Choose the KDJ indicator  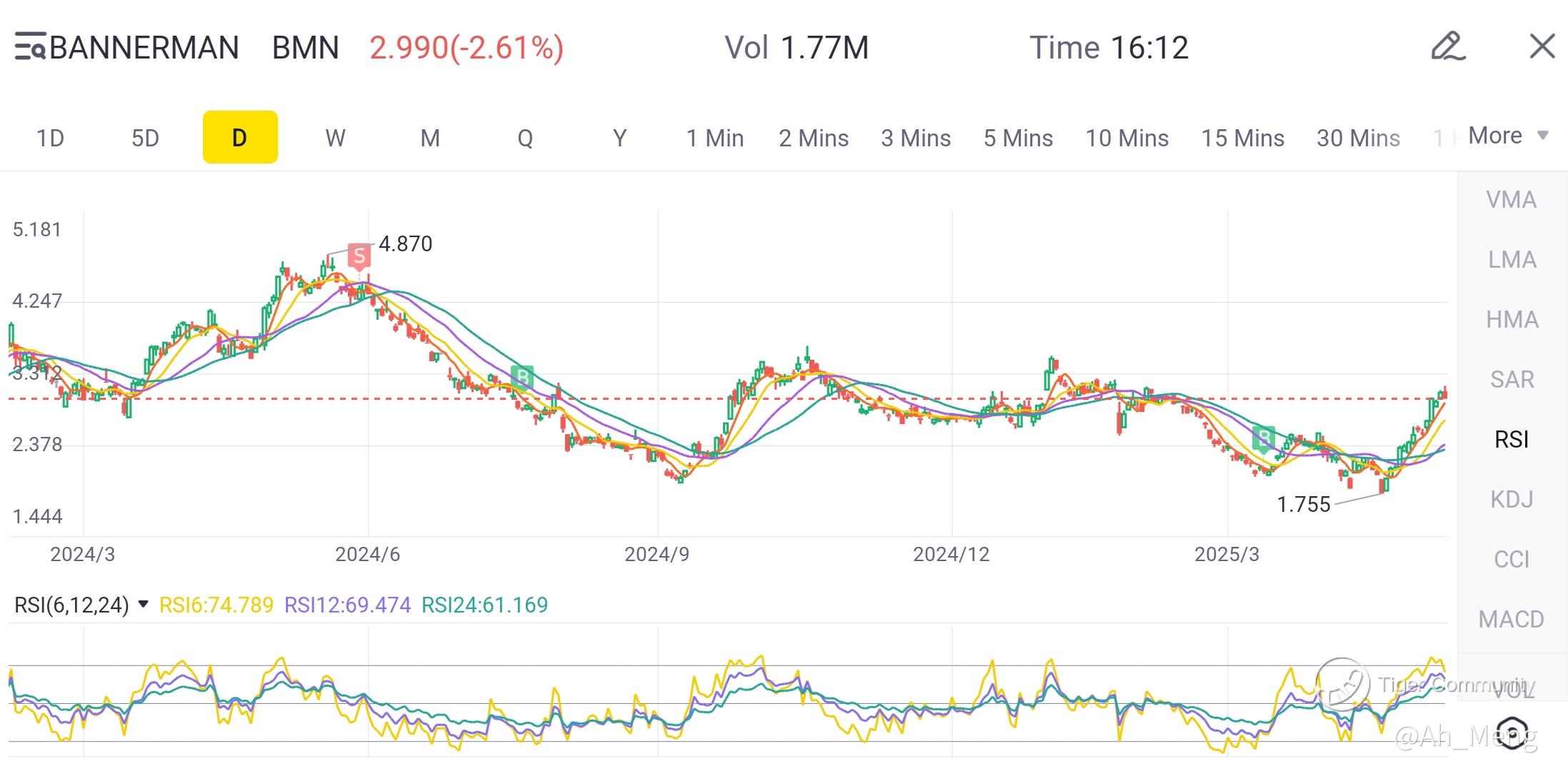1511,499
